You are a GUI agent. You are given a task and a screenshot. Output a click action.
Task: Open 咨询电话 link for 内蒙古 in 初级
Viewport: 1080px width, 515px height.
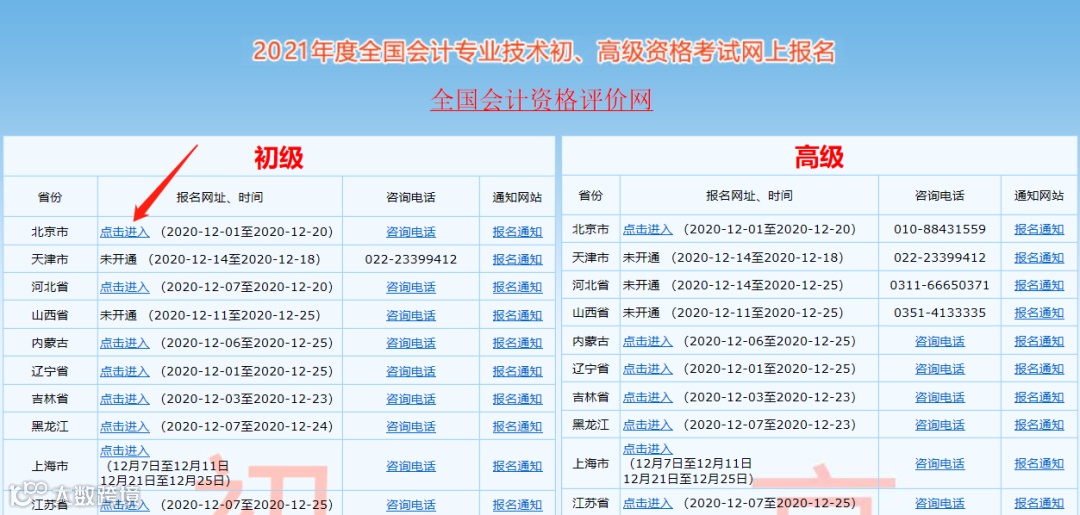click(411, 343)
